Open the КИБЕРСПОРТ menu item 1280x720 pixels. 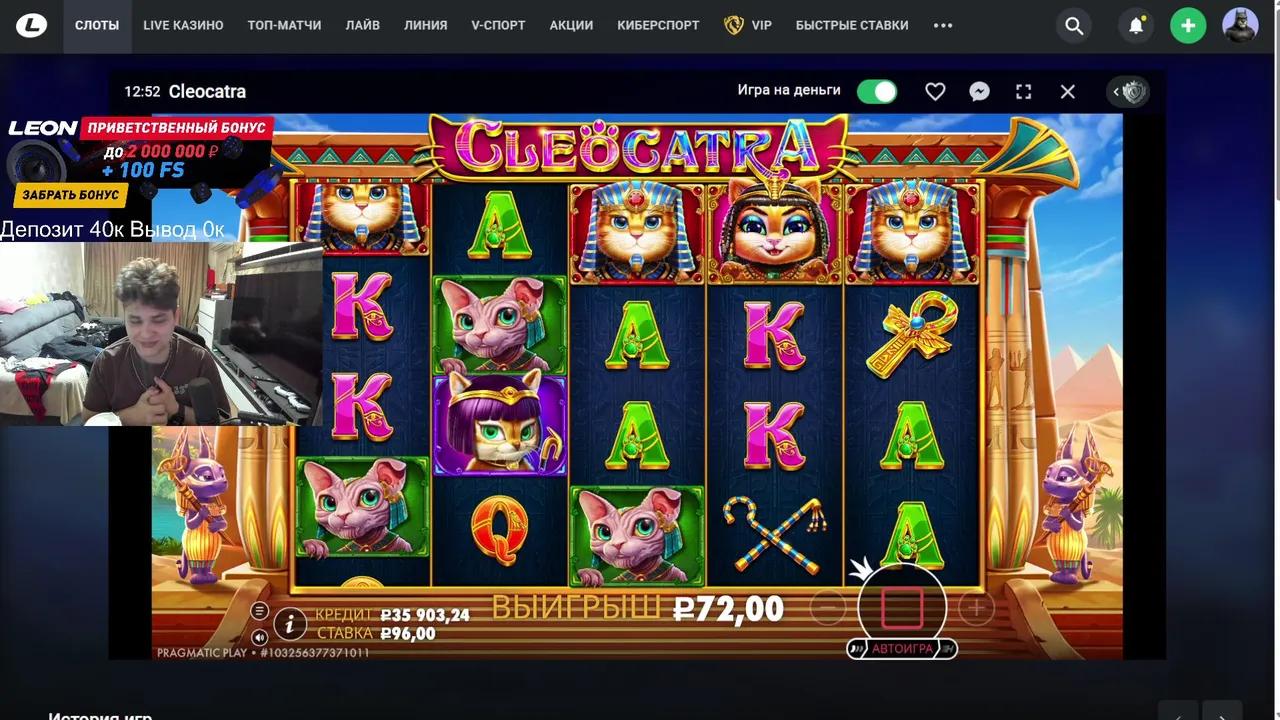pyautogui.click(x=658, y=26)
